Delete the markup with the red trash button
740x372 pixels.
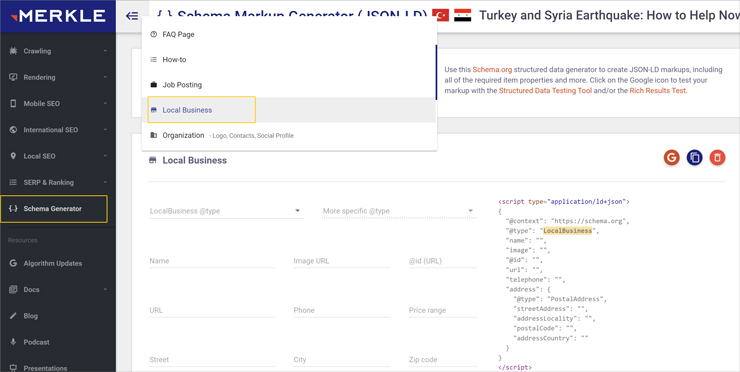(717, 158)
